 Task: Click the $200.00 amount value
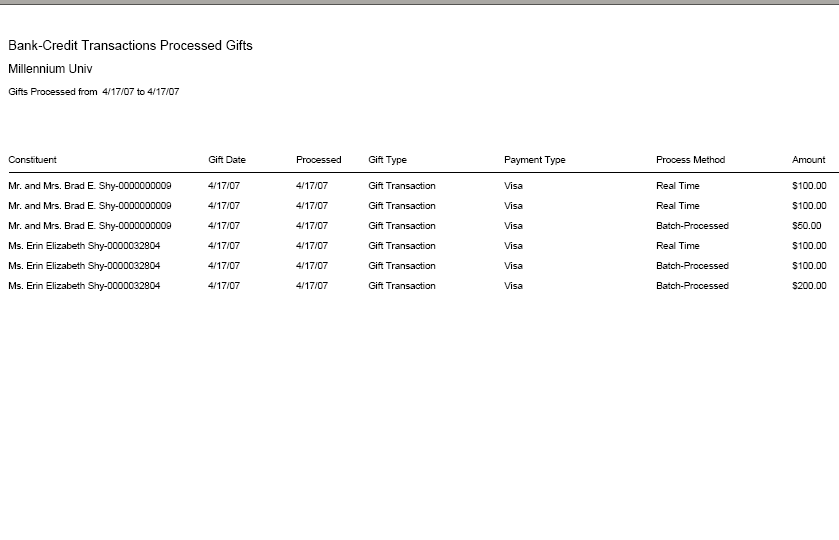(809, 286)
